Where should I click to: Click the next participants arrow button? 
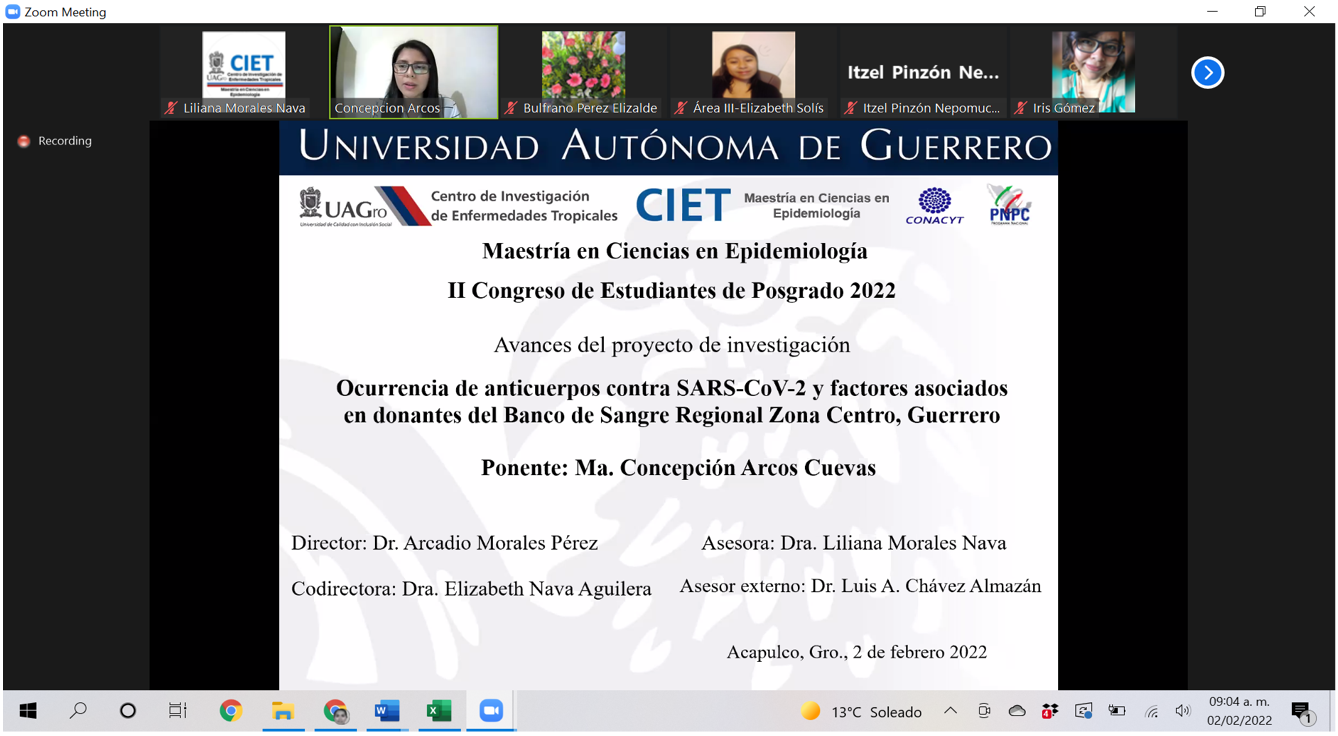(1207, 73)
